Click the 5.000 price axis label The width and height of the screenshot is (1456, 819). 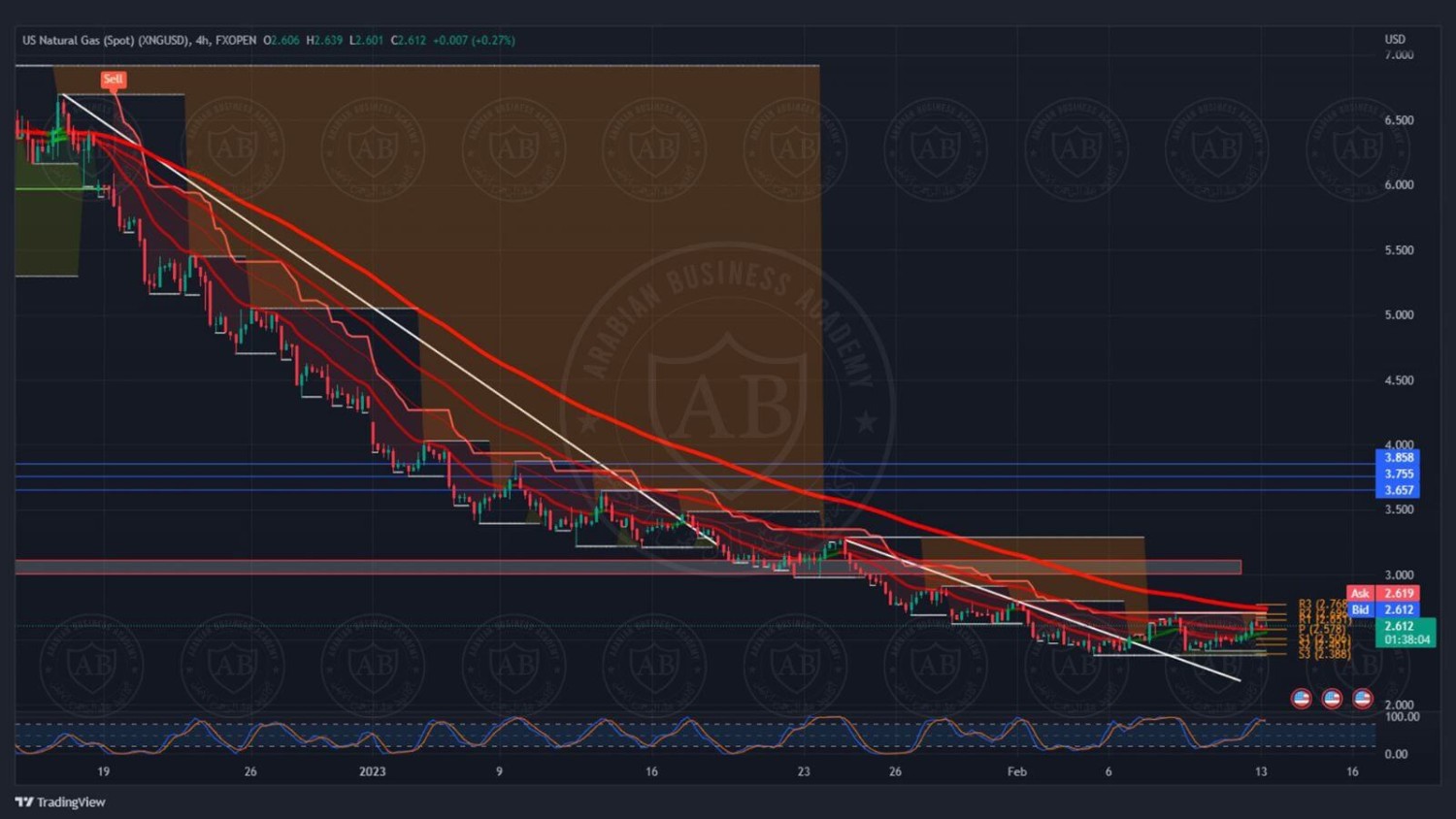tap(1399, 315)
